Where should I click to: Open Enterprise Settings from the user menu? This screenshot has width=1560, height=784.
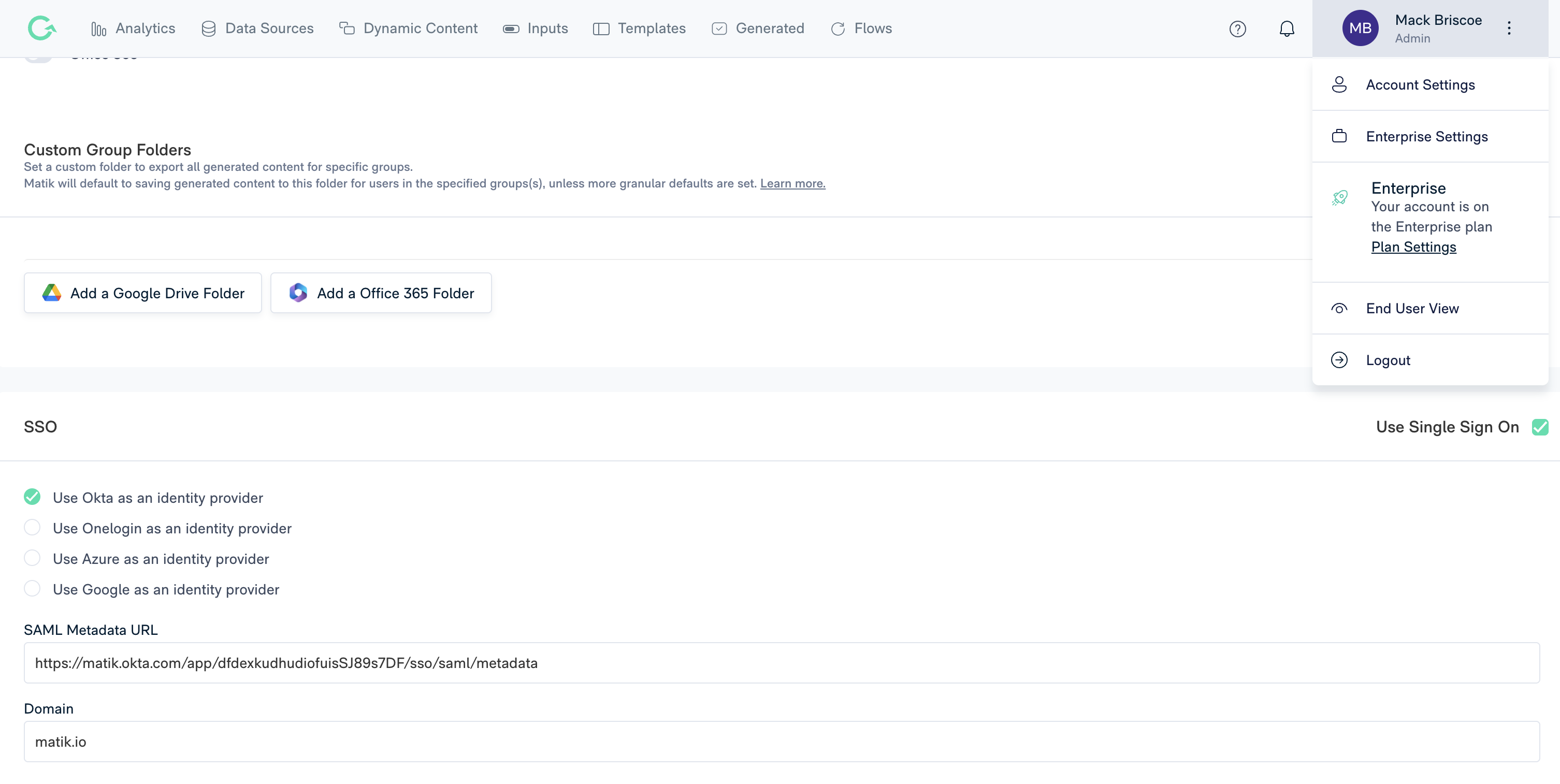[x=1426, y=137]
